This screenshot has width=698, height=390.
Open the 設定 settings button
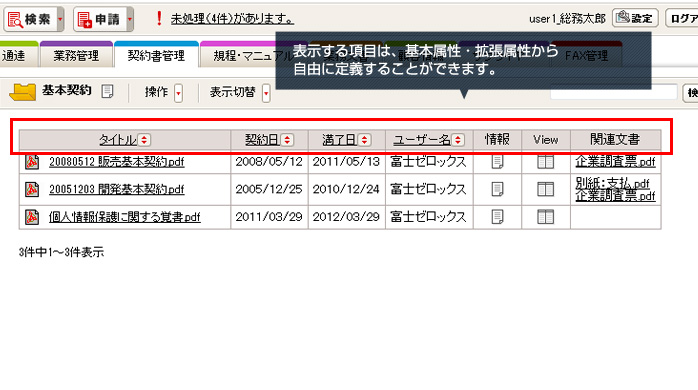(x=635, y=18)
